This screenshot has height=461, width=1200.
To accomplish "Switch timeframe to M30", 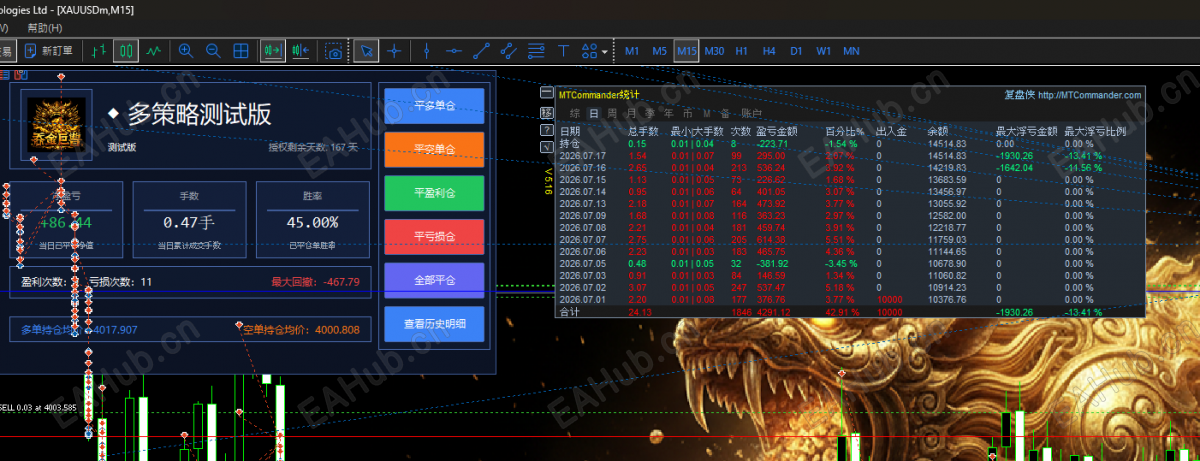I will click(714, 50).
